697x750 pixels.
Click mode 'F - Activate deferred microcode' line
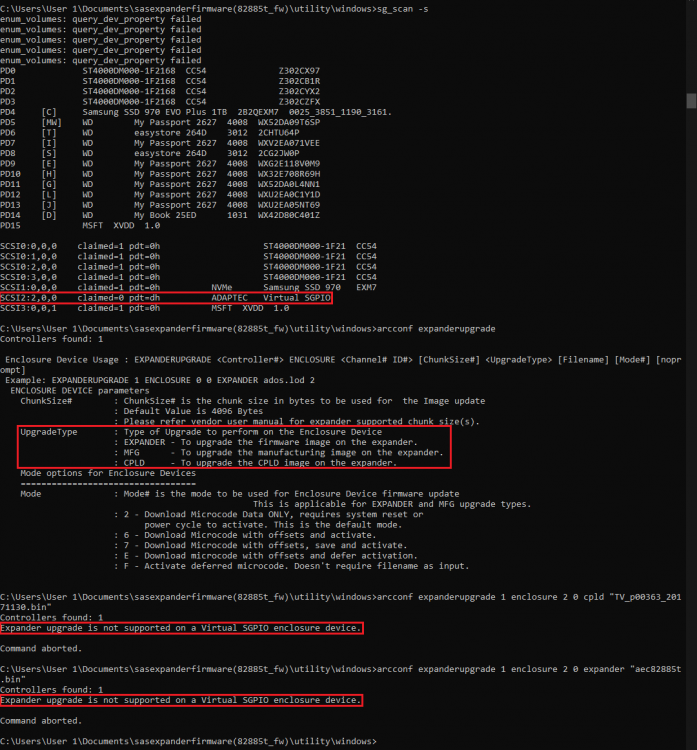click(297, 566)
